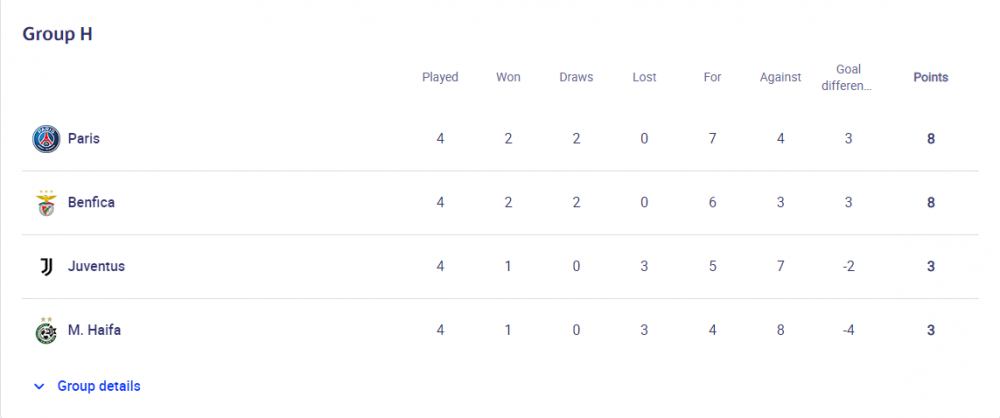Click the Points column header

pos(931,77)
